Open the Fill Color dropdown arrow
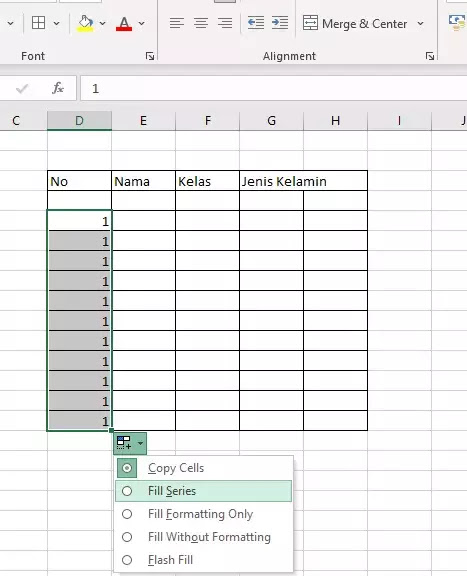Screen dimensions: 467x576 pos(103,24)
